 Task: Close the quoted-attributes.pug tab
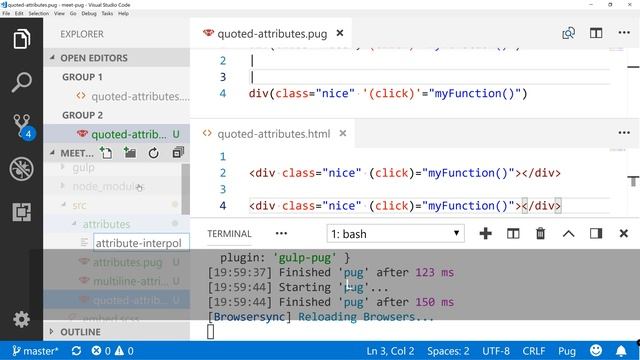tap(340, 33)
